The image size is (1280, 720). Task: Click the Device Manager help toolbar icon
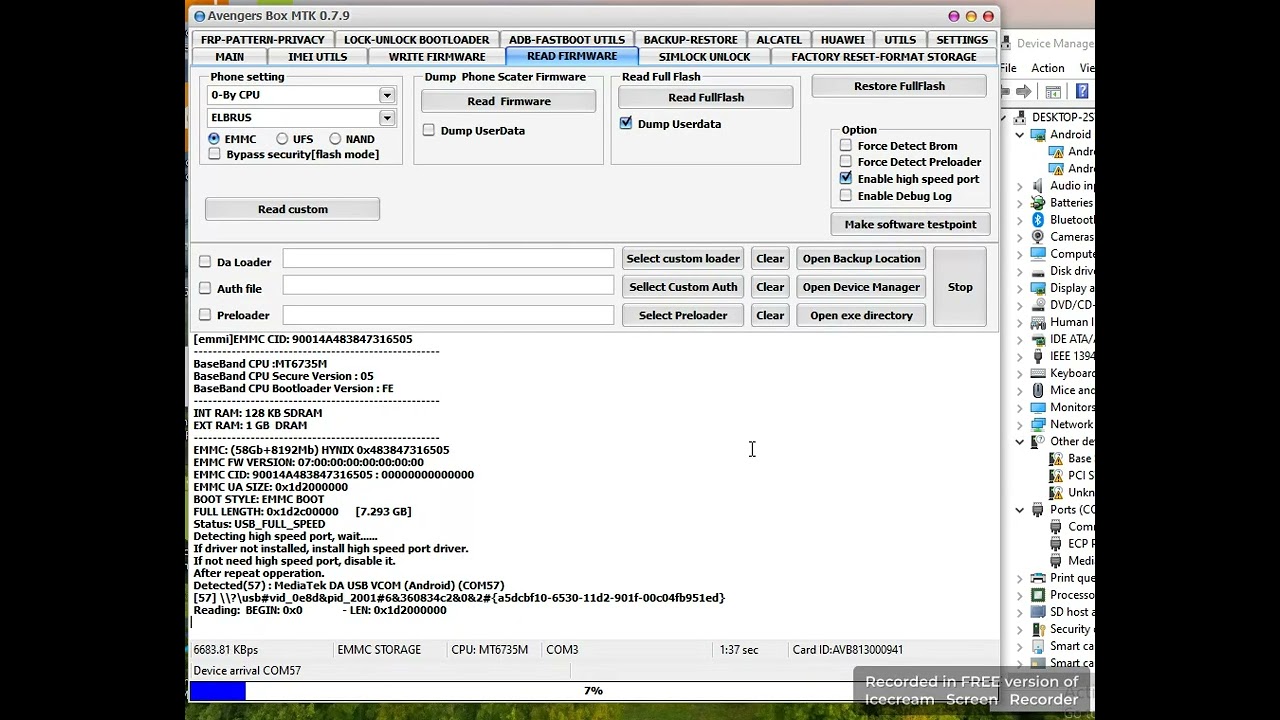click(x=1082, y=92)
